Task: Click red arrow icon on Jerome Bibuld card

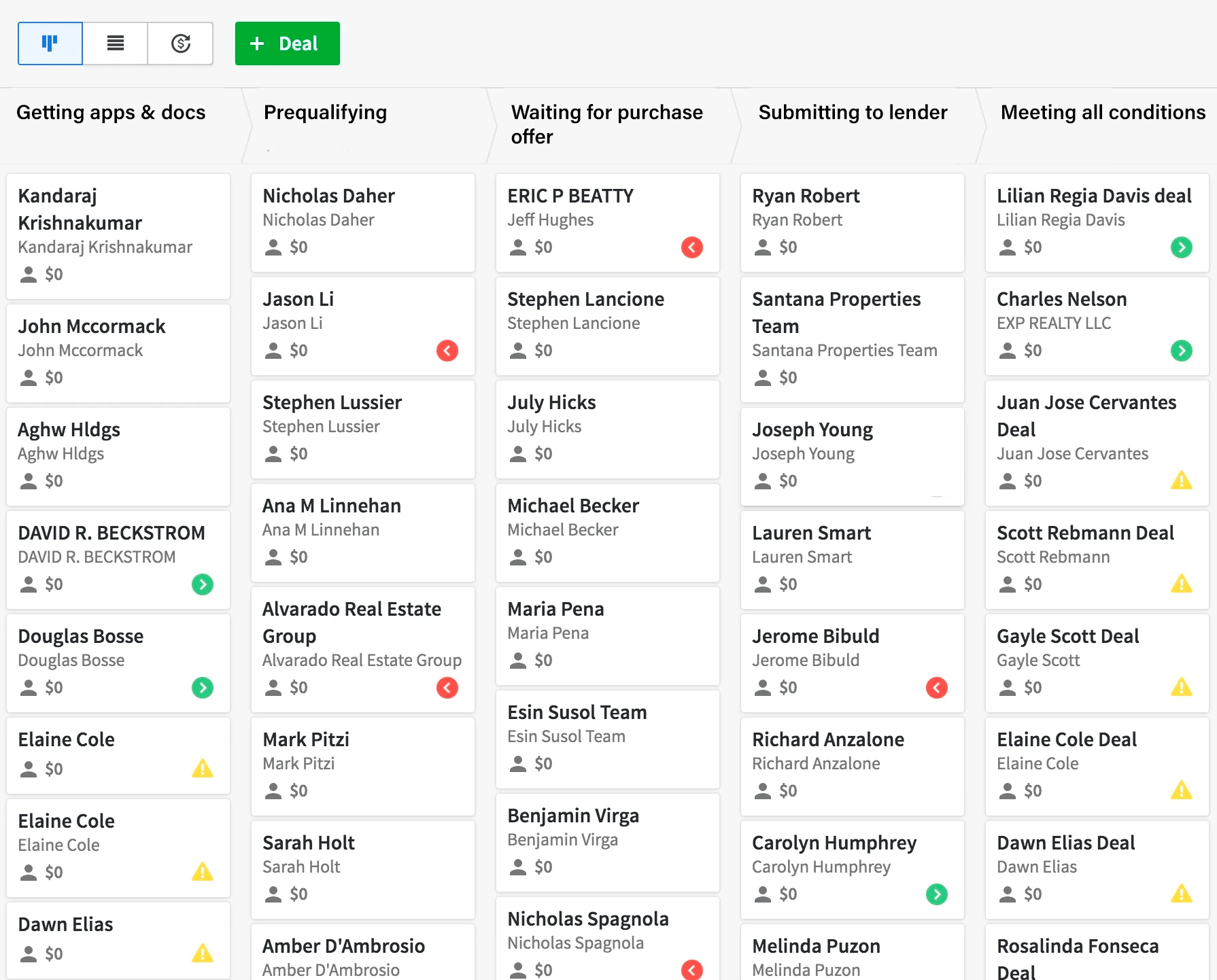Action: point(936,688)
